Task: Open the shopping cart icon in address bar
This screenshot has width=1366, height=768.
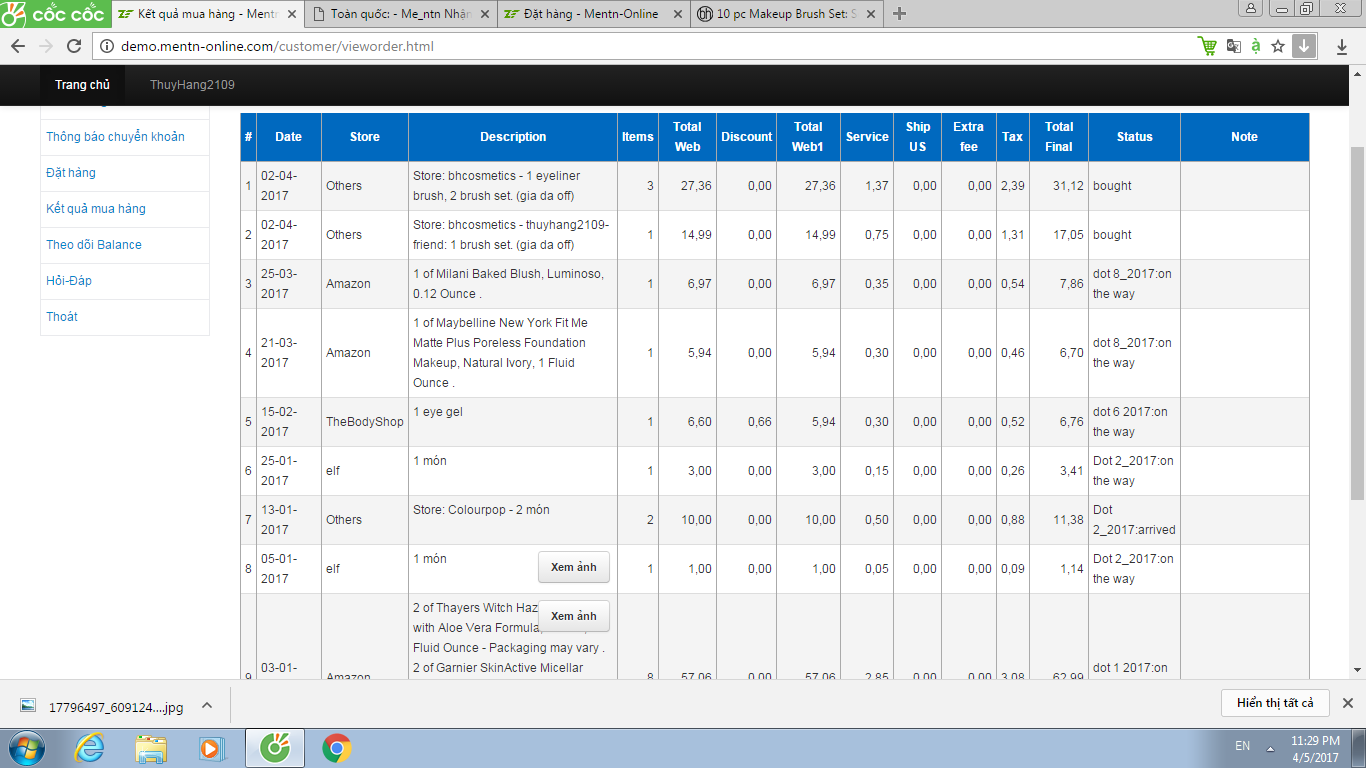Action: point(1208,46)
